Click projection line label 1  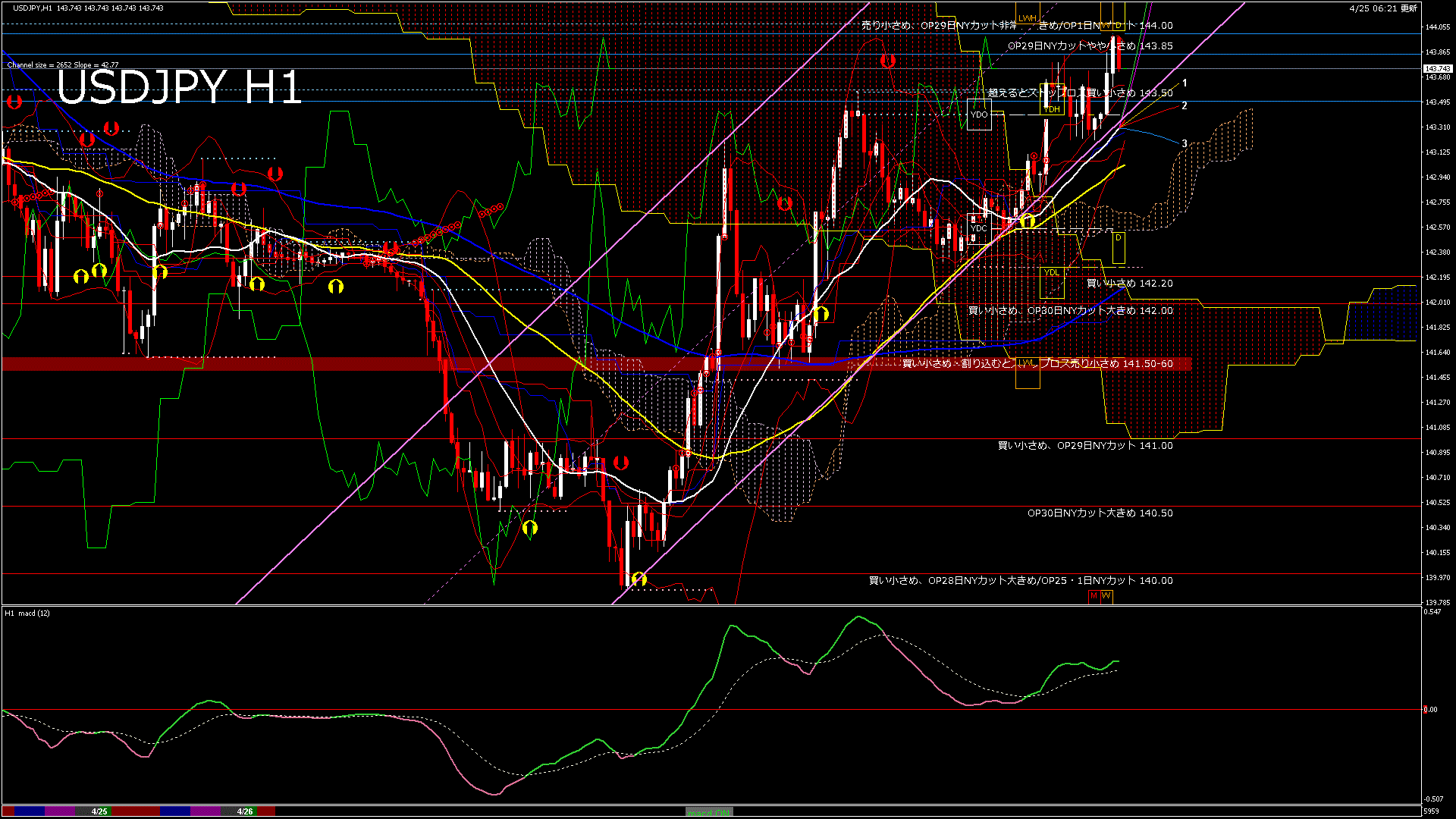point(1185,83)
